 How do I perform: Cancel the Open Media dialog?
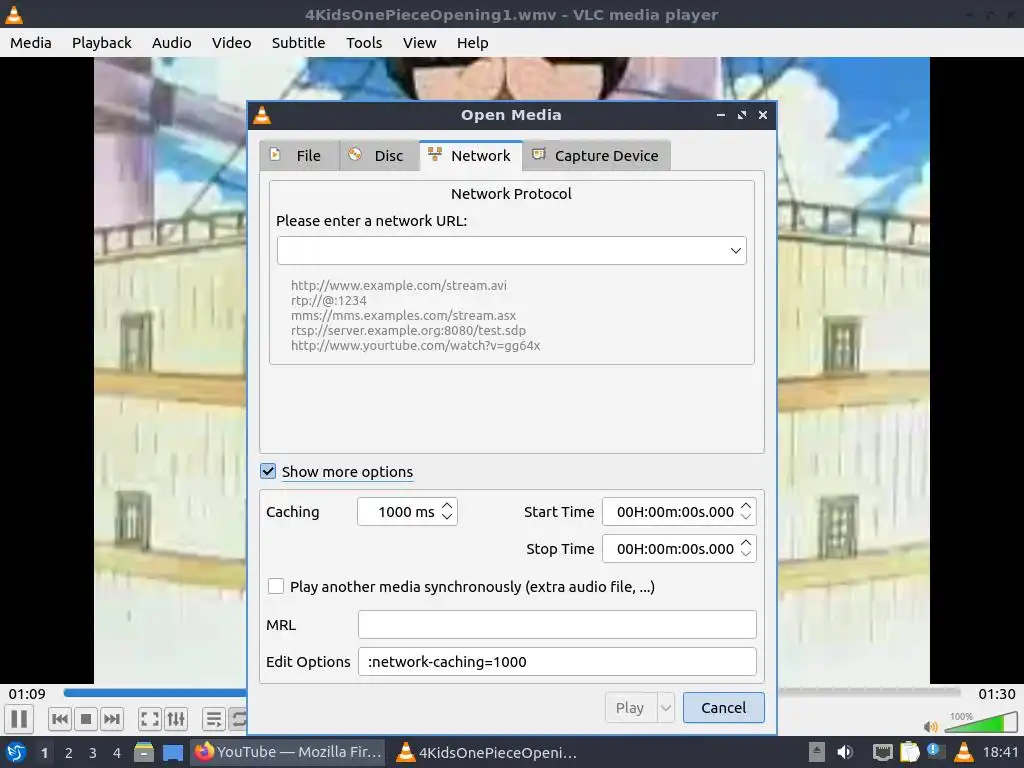724,708
